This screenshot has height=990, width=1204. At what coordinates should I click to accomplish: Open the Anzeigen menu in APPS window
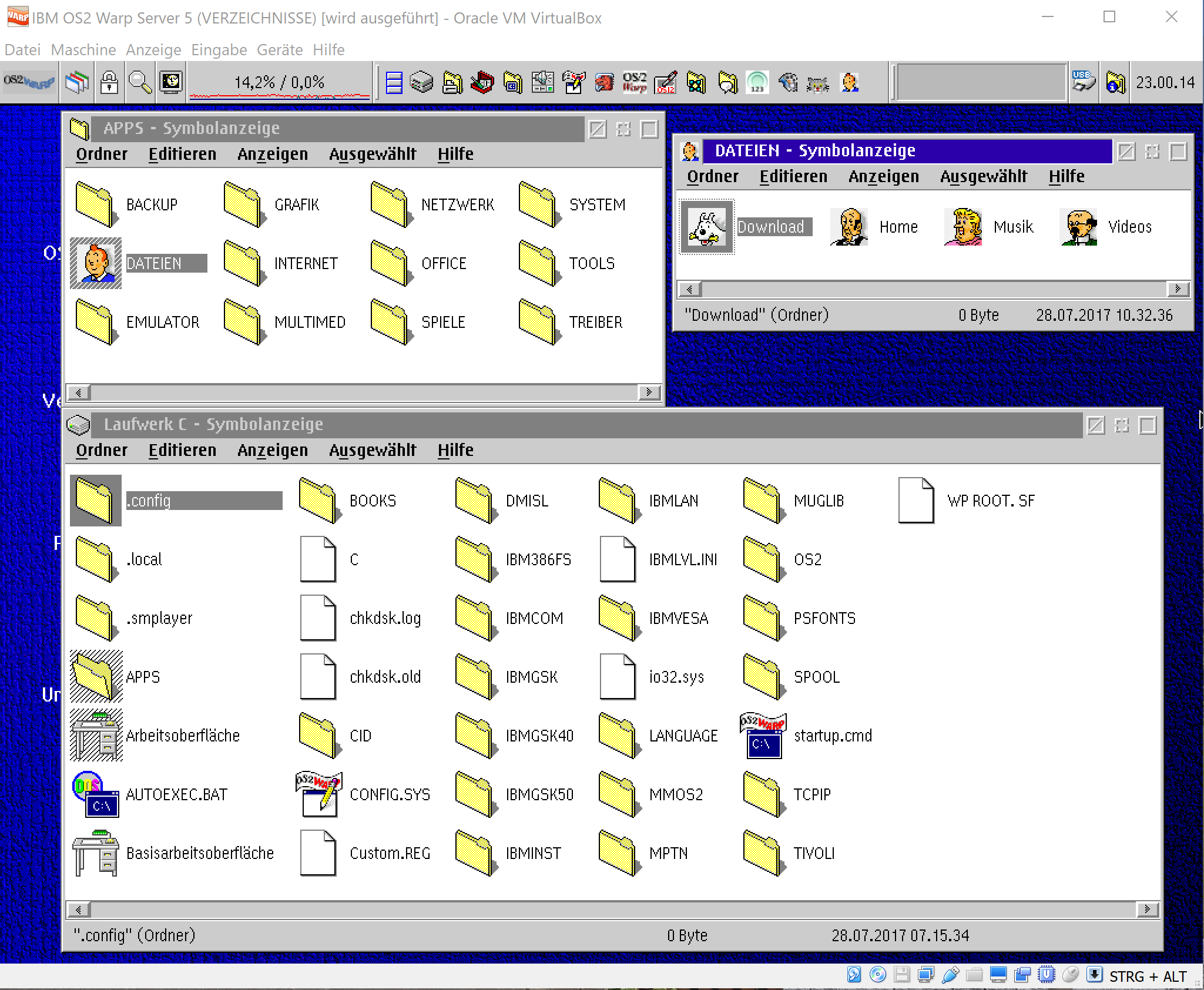click(x=273, y=154)
